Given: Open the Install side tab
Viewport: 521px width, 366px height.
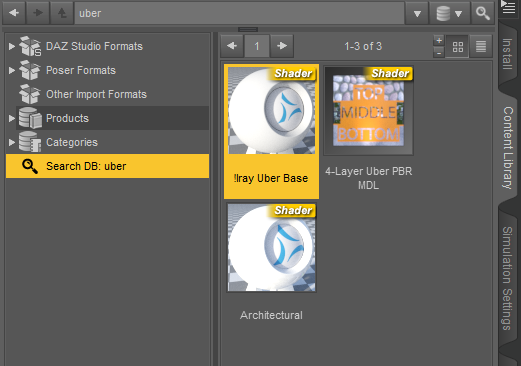Looking at the screenshot, I should coord(507,54).
